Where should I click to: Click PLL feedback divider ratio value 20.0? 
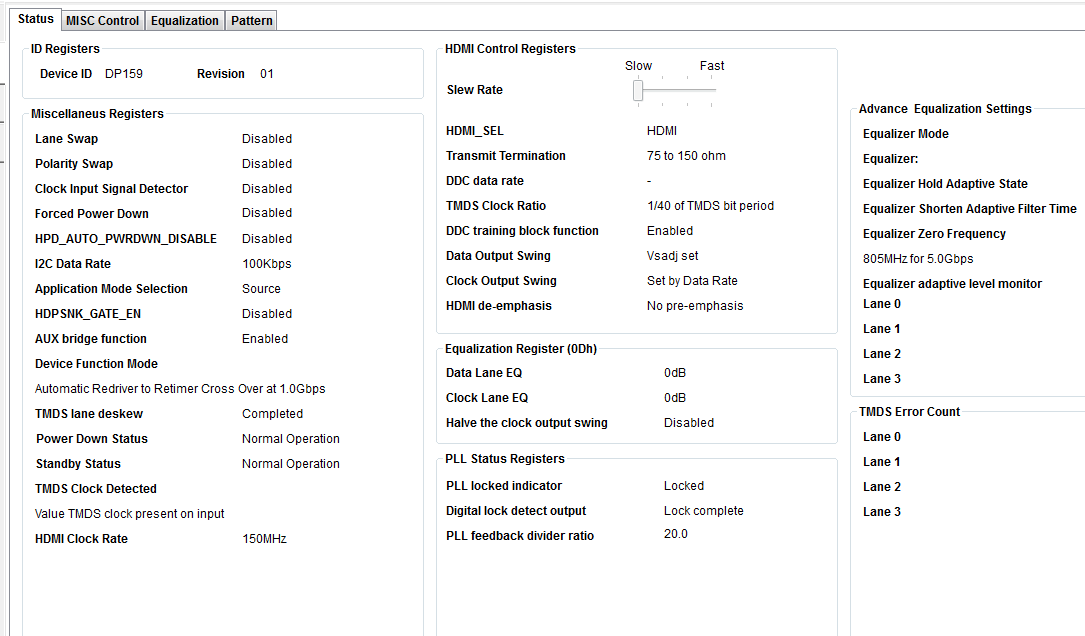click(676, 534)
